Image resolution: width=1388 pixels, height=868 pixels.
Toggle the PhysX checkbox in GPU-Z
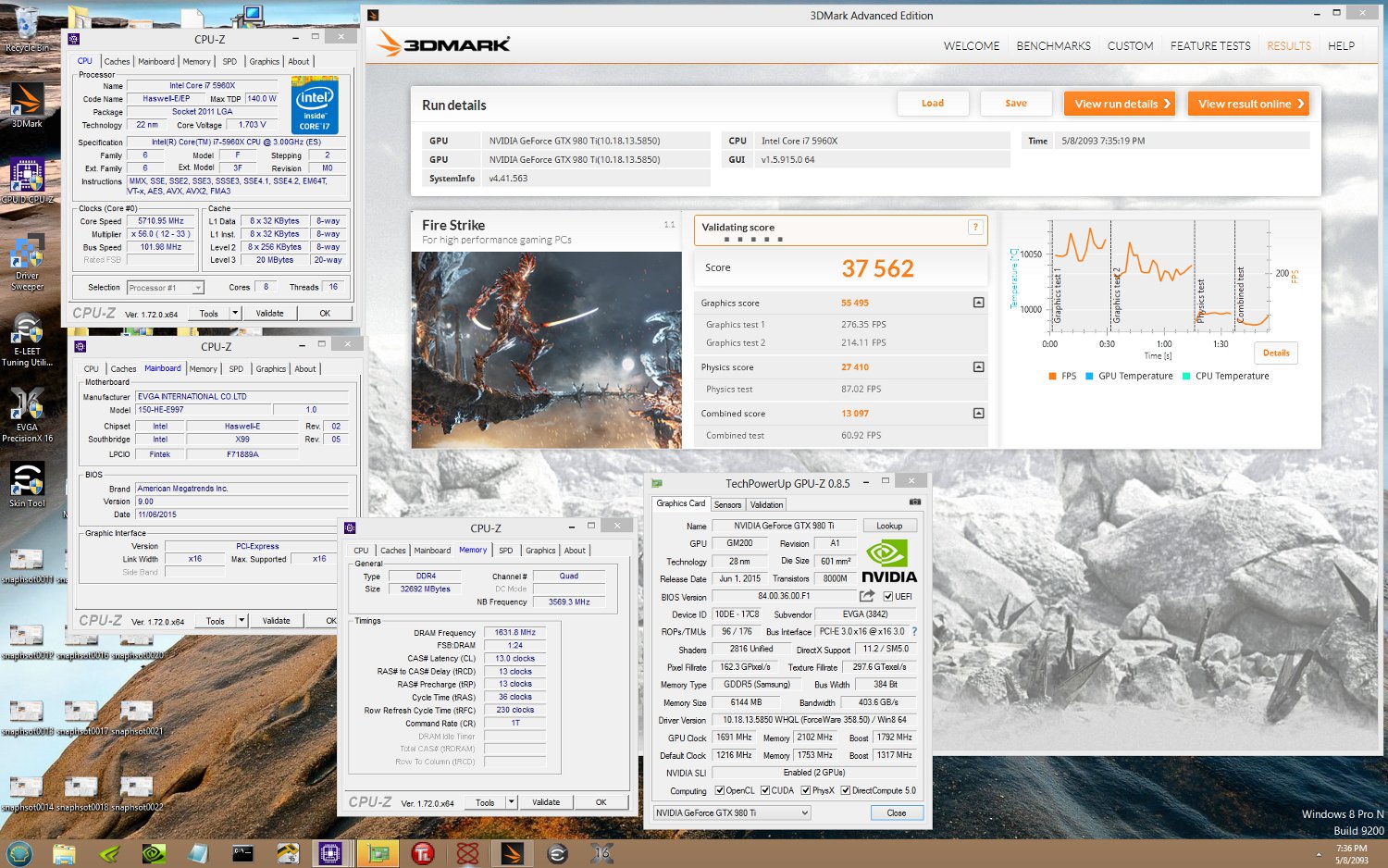tap(806, 790)
